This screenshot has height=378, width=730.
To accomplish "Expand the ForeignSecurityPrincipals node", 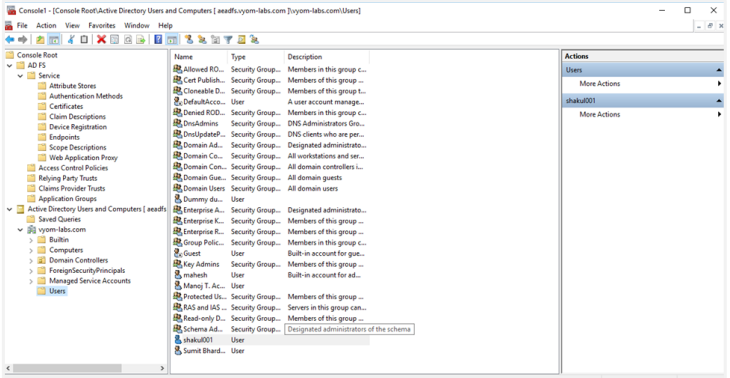I will click(x=31, y=271).
